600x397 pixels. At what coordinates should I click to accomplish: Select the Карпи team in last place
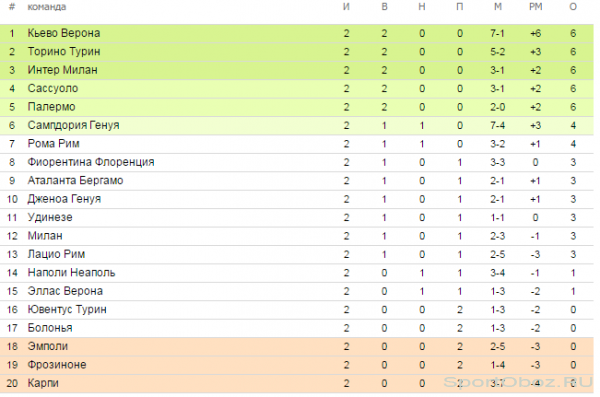[x=43, y=383]
